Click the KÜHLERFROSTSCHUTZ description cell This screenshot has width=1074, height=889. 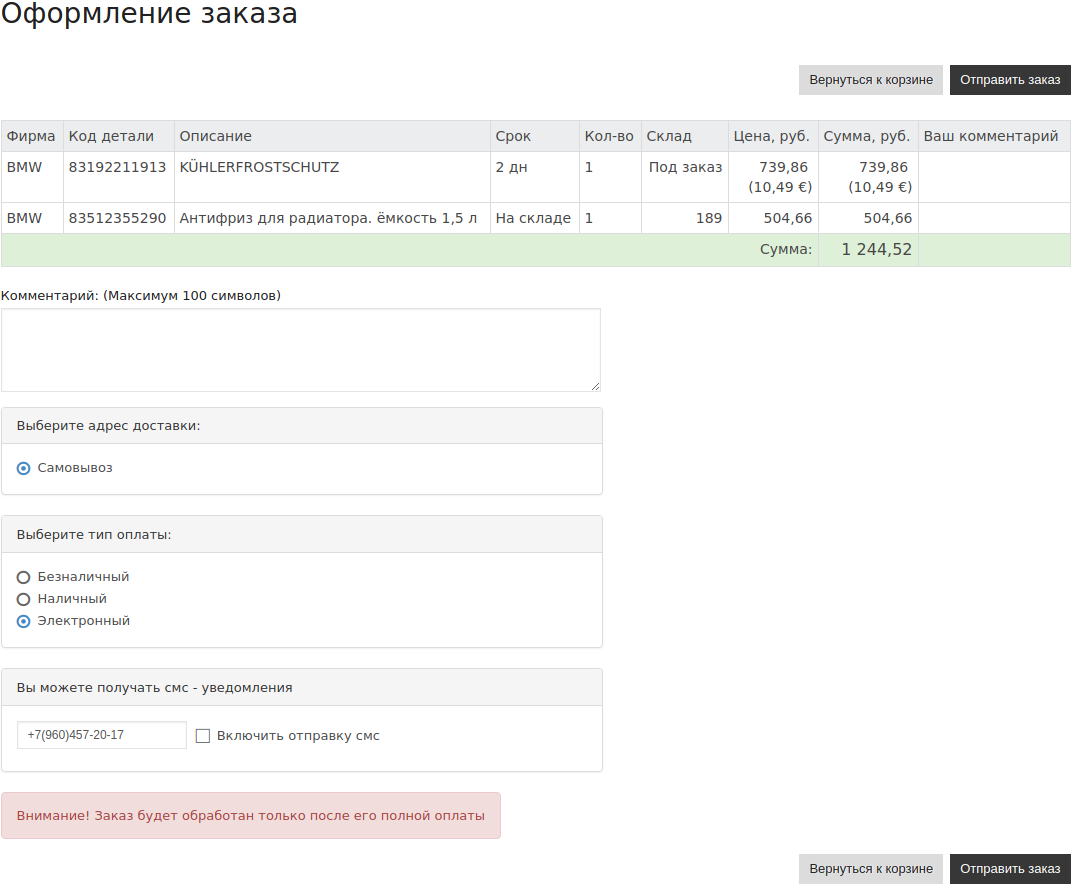pos(259,167)
